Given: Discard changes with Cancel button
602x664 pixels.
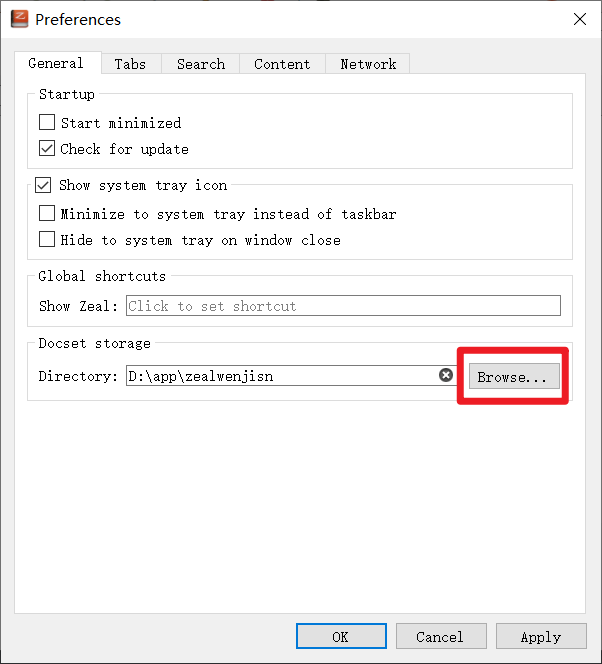Looking at the screenshot, I should (441, 636).
